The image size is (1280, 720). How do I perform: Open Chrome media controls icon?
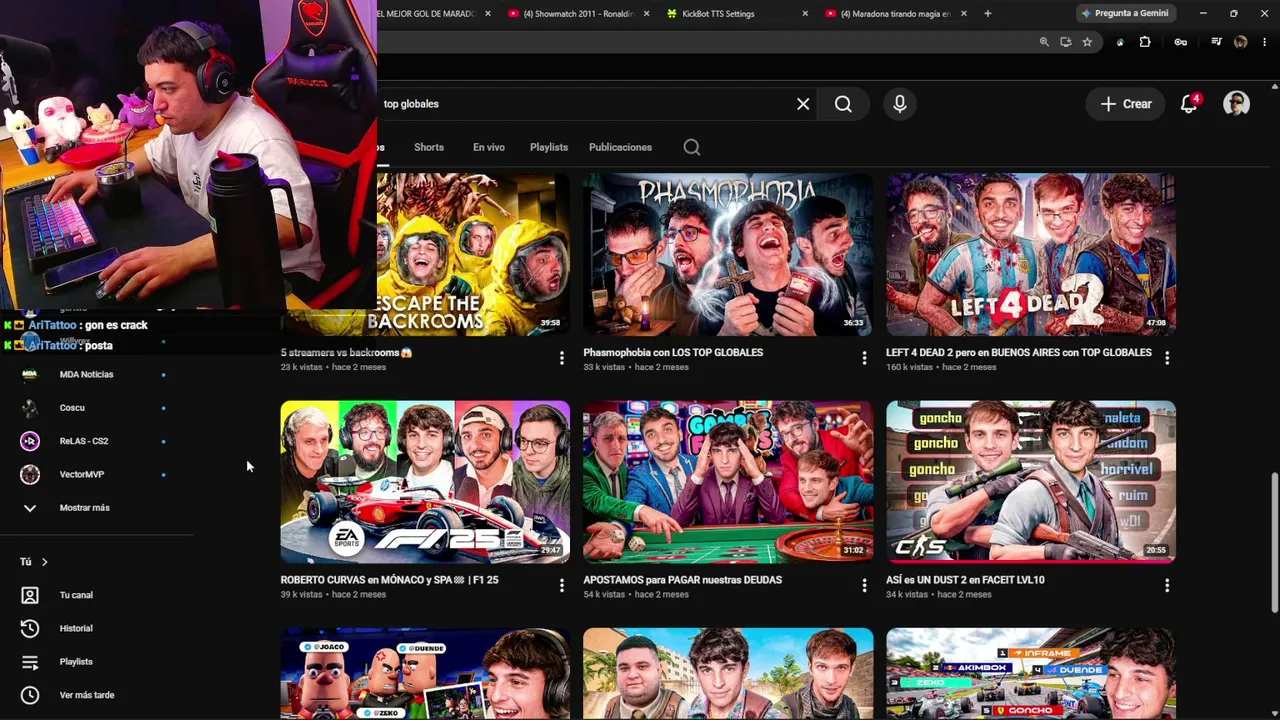[x=1216, y=42]
